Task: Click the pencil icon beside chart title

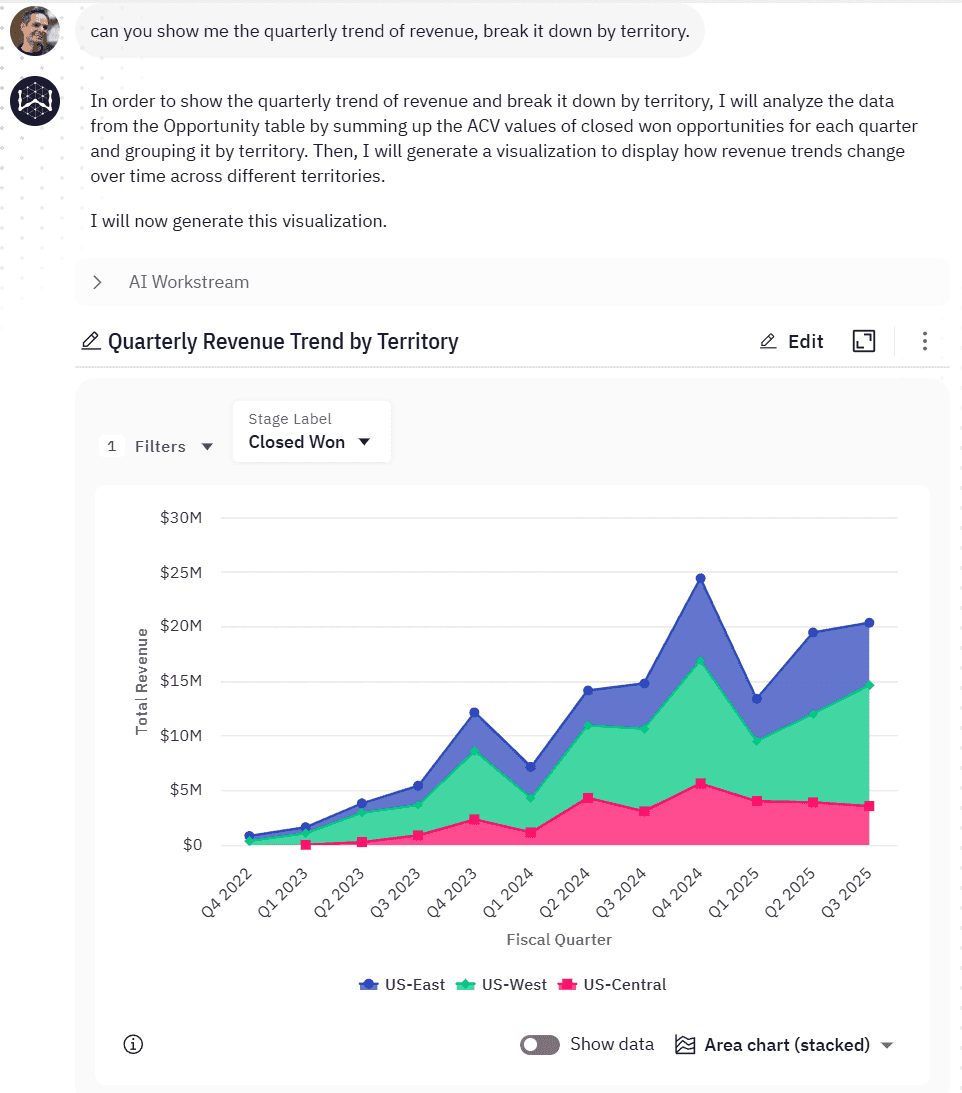Action: [91, 341]
